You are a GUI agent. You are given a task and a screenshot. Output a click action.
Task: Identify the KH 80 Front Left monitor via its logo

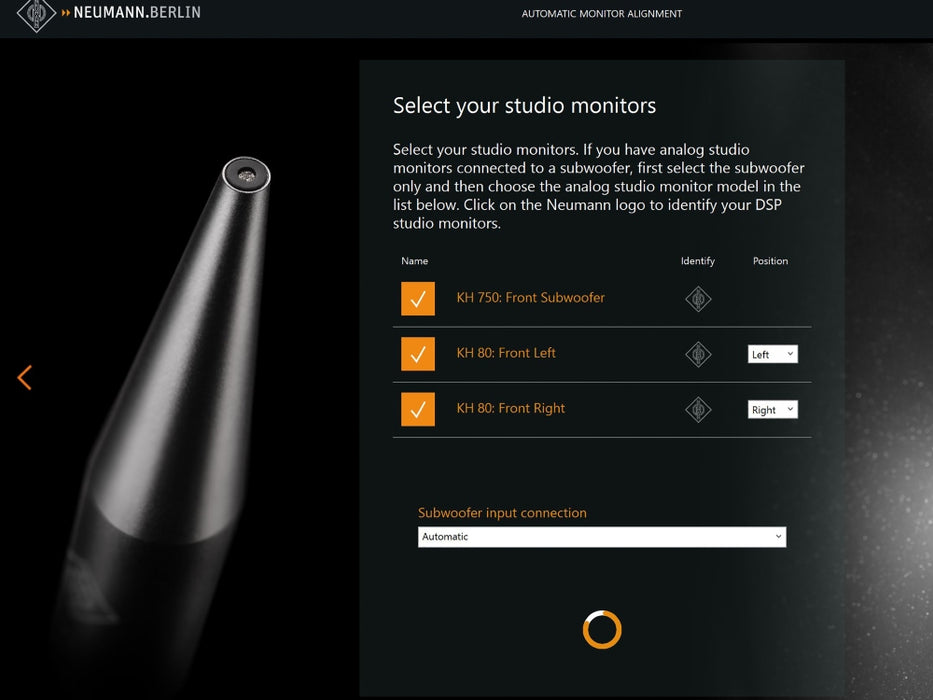coord(698,354)
